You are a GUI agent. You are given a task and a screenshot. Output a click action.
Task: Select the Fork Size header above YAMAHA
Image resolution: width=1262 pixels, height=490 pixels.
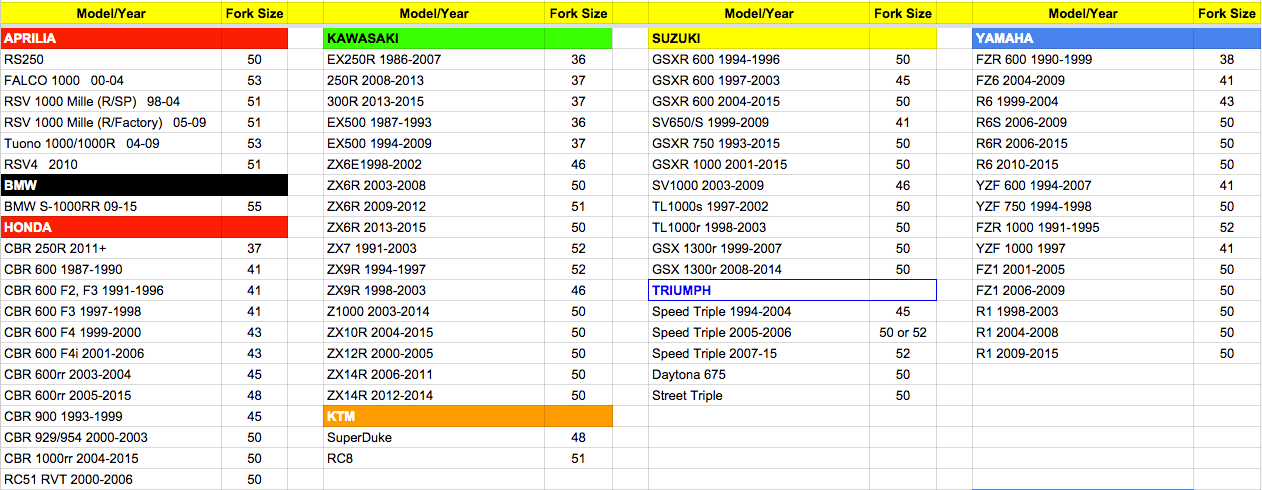[1227, 13]
